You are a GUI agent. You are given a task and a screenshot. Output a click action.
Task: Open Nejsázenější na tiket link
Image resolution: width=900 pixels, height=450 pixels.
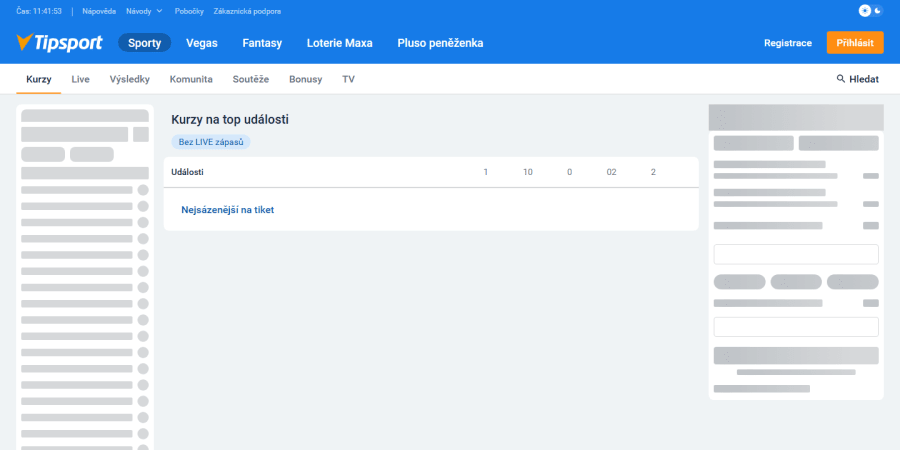pos(228,210)
